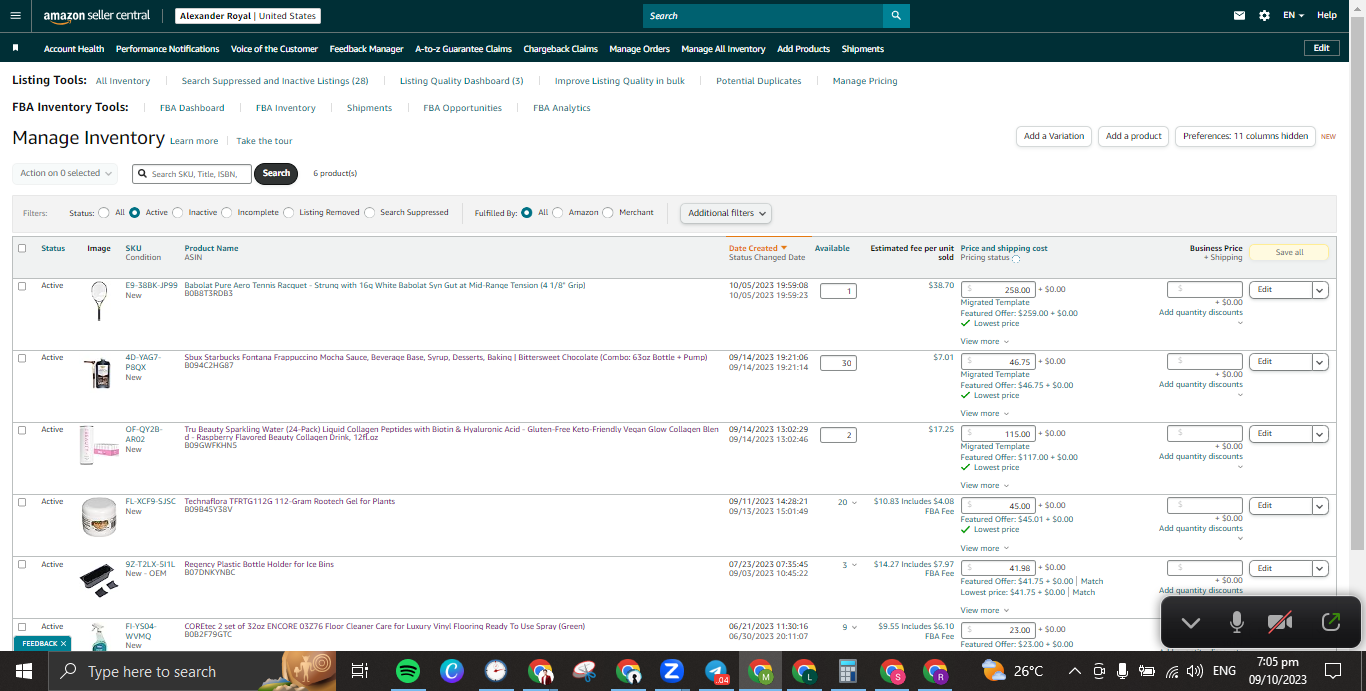Open the EN language dropdown

(1294, 15)
